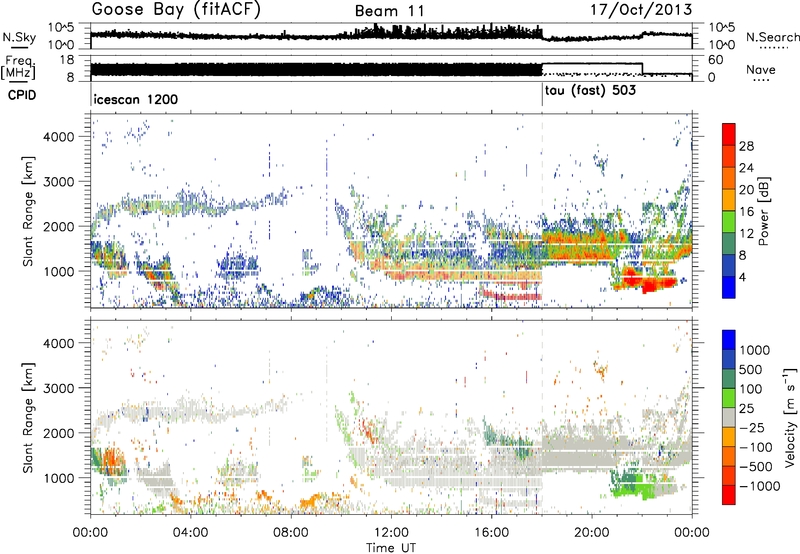
Task: Click the 'tau (fast) 503' mode label
Action: pos(590,91)
